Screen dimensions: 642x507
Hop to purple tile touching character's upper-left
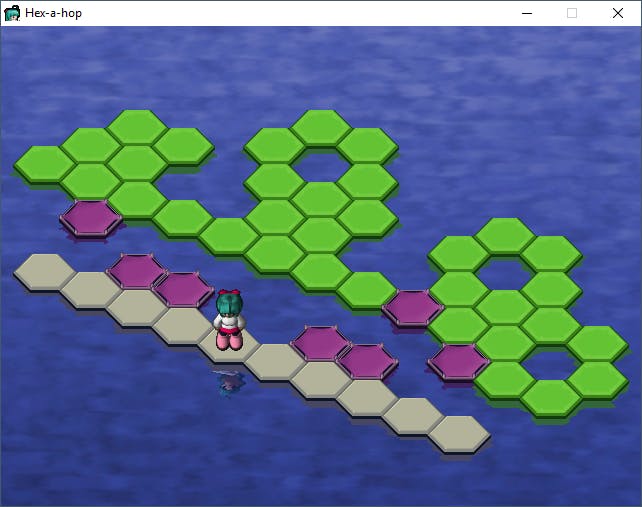[183, 290]
